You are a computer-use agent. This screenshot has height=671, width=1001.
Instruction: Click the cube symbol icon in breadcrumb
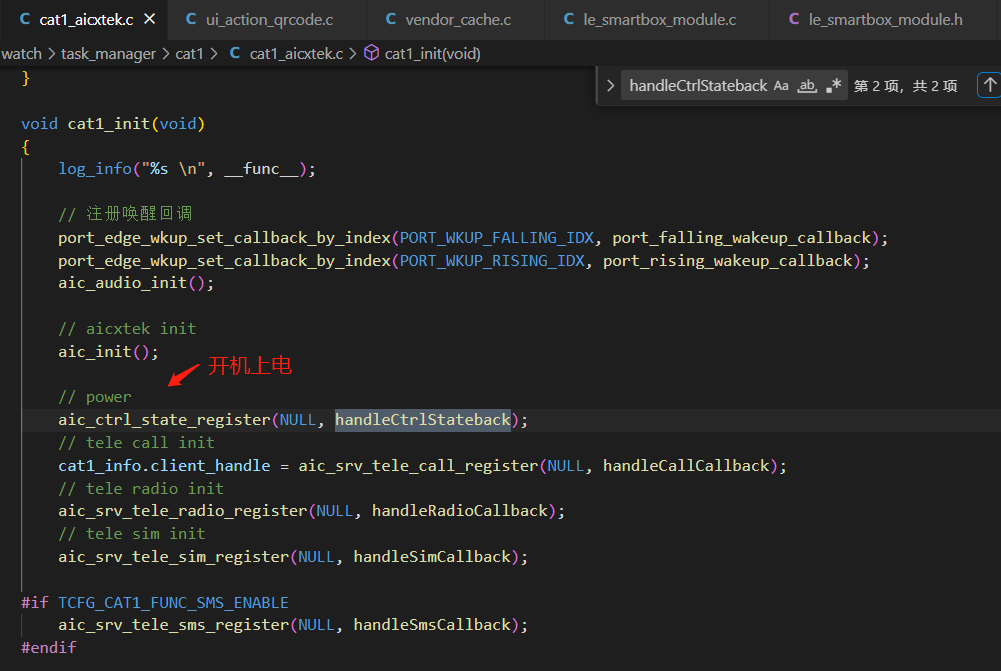(x=371, y=53)
